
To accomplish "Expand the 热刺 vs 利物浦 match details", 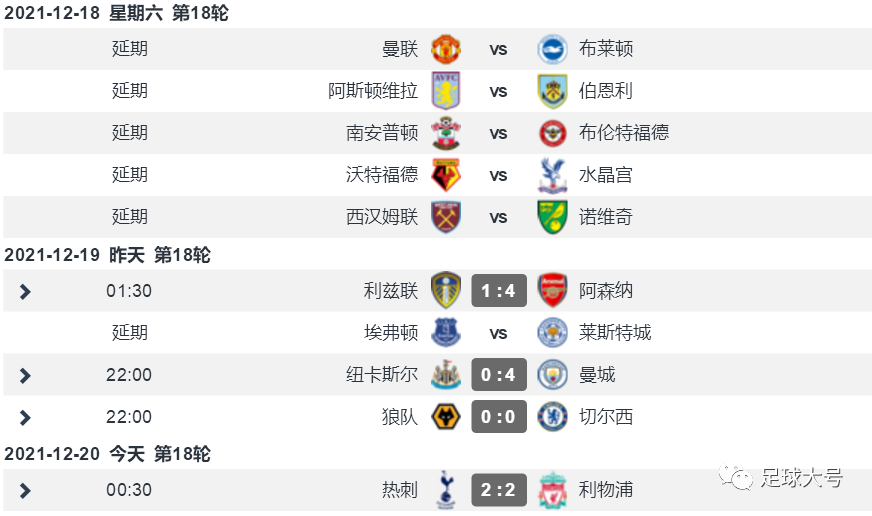I will (x=24, y=490).
